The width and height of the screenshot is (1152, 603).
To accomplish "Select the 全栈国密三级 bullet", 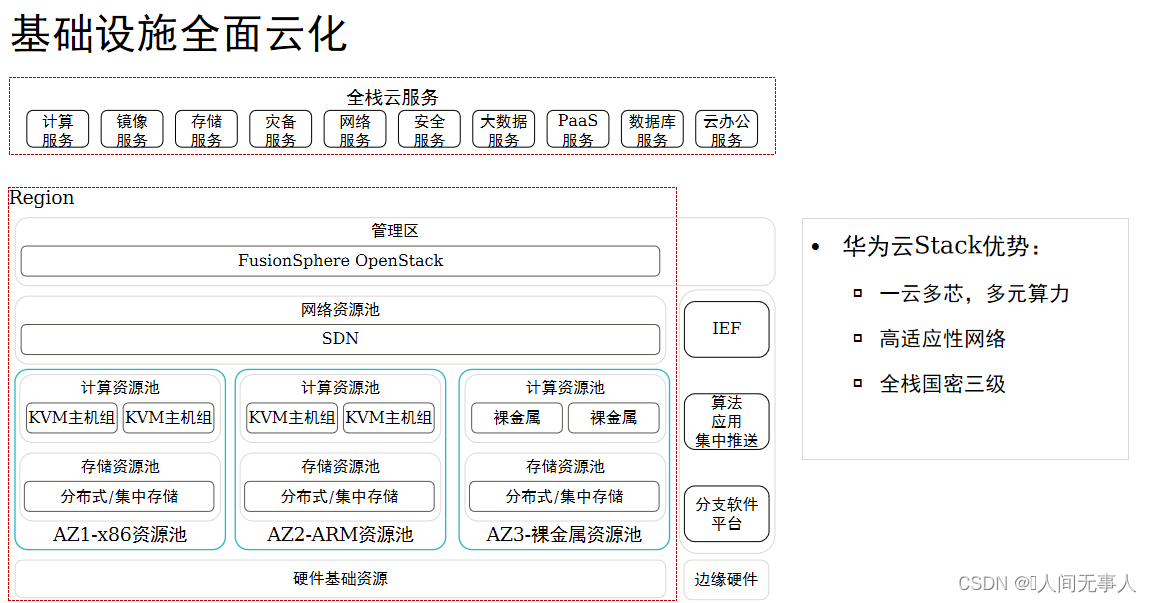I will point(943,383).
